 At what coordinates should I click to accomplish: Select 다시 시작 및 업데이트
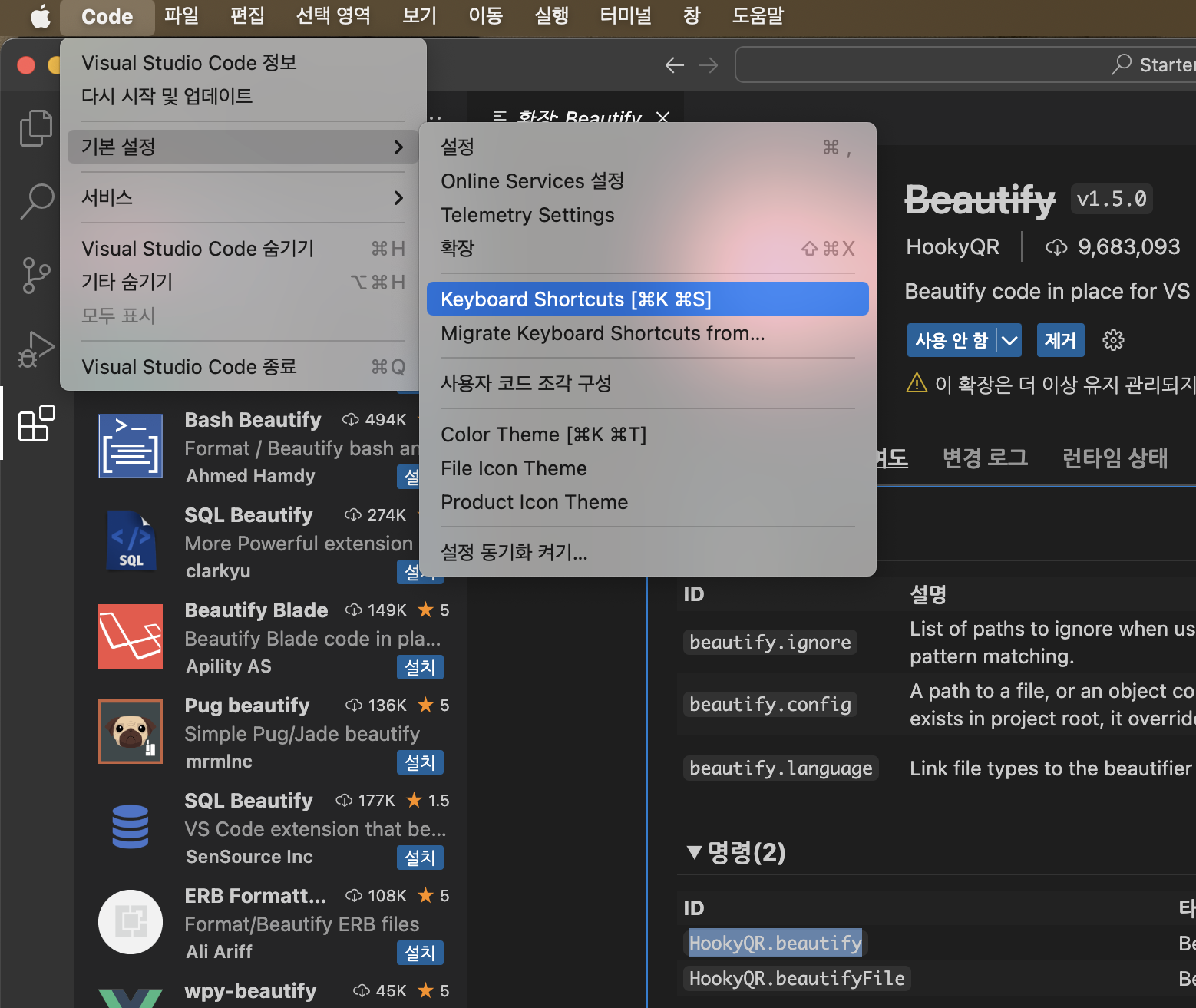pyautogui.click(x=243, y=96)
